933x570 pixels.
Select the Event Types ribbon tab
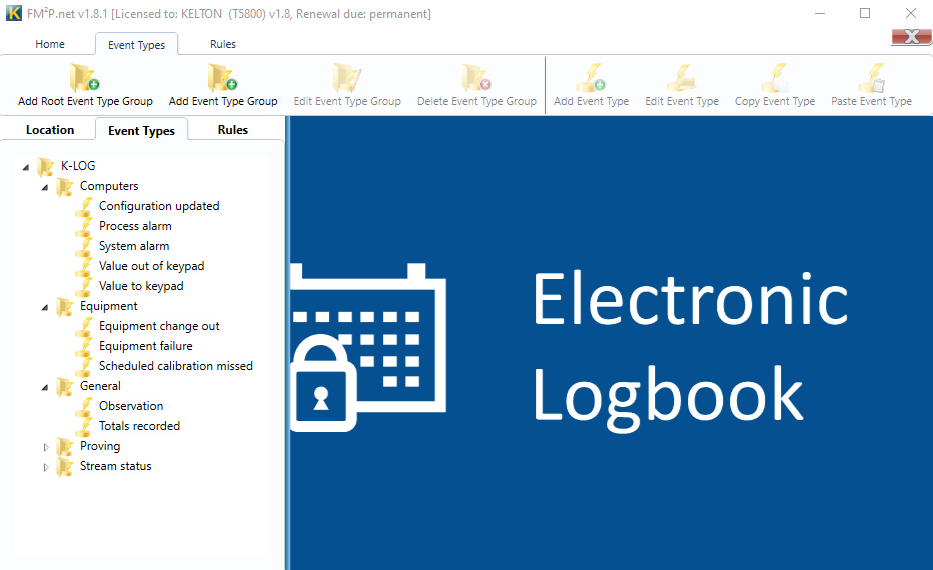136,45
